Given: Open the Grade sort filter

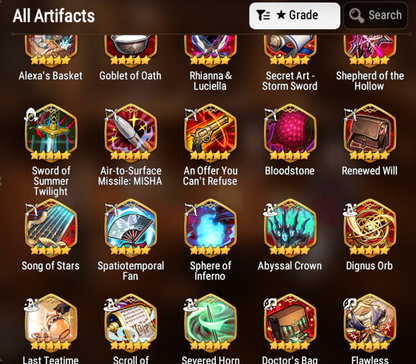Looking at the screenshot, I should (295, 16).
